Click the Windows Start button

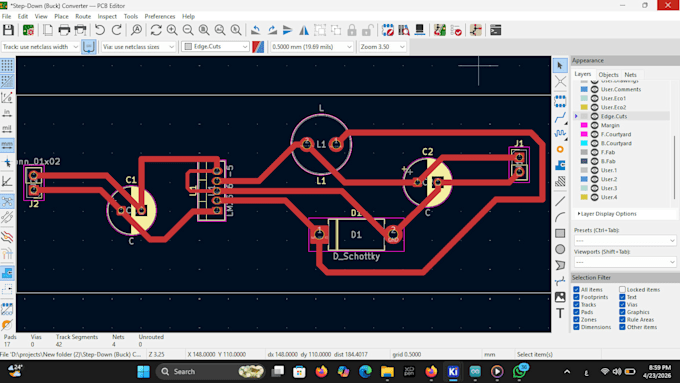coord(144,372)
